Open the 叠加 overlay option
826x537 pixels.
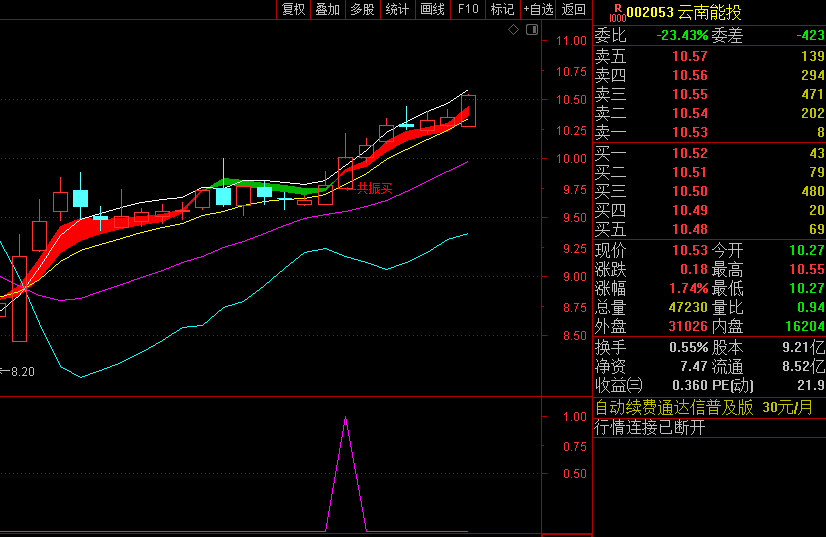(328, 9)
